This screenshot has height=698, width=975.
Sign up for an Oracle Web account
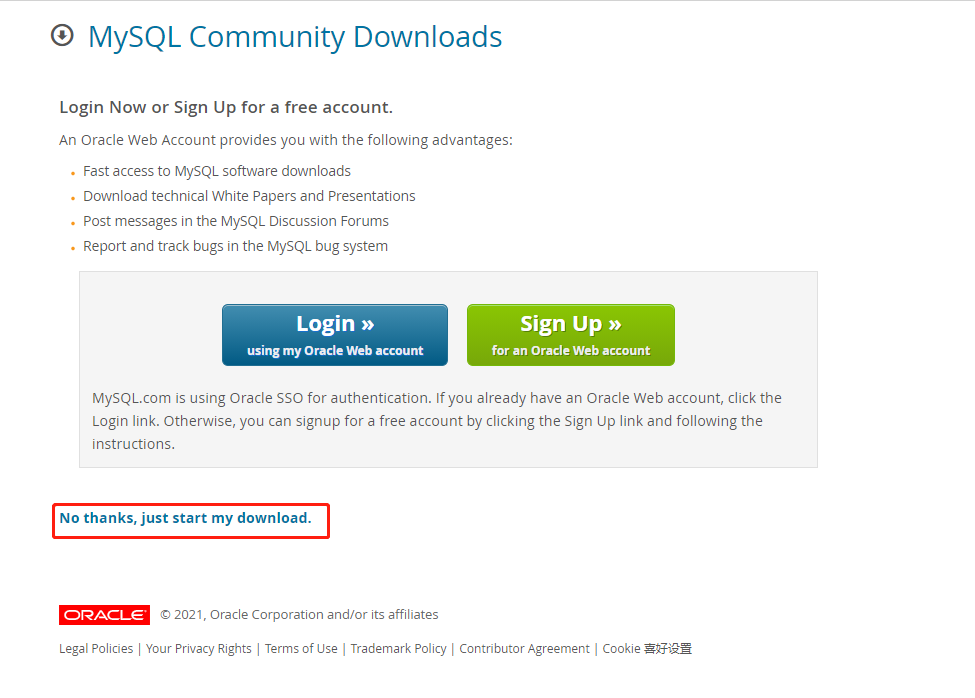click(571, 335)
